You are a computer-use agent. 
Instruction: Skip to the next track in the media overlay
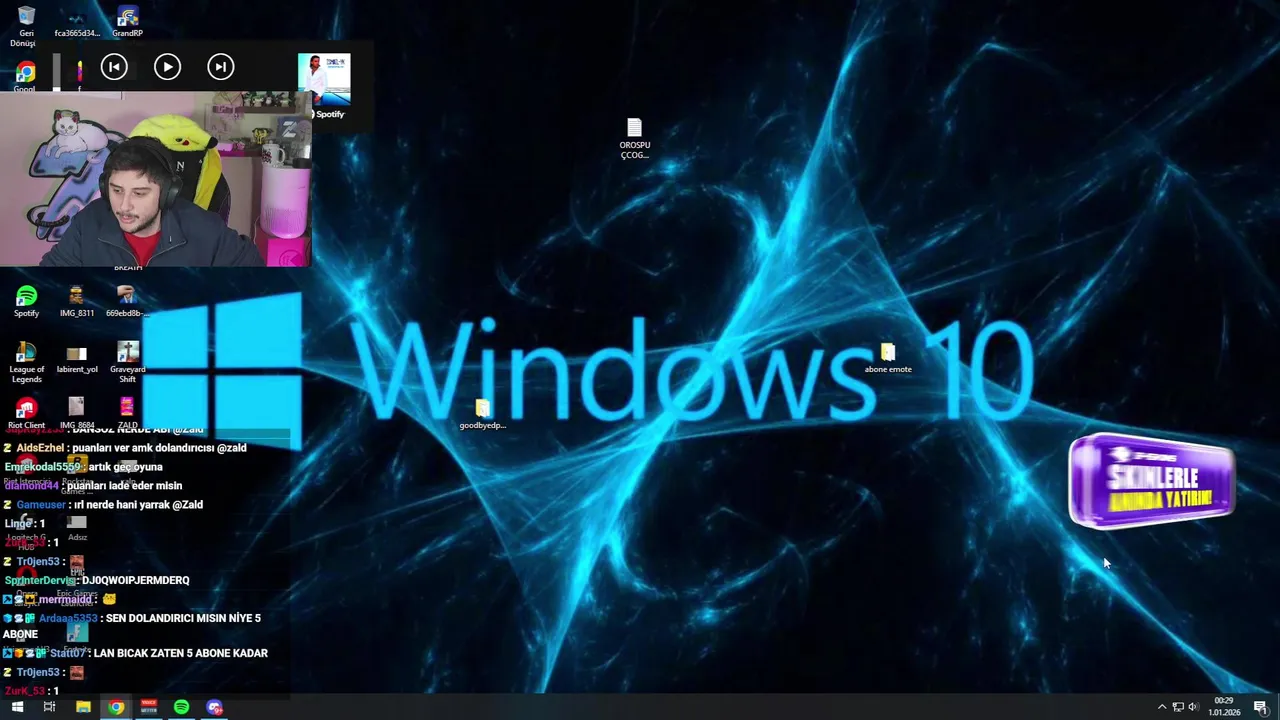[221, 67]
